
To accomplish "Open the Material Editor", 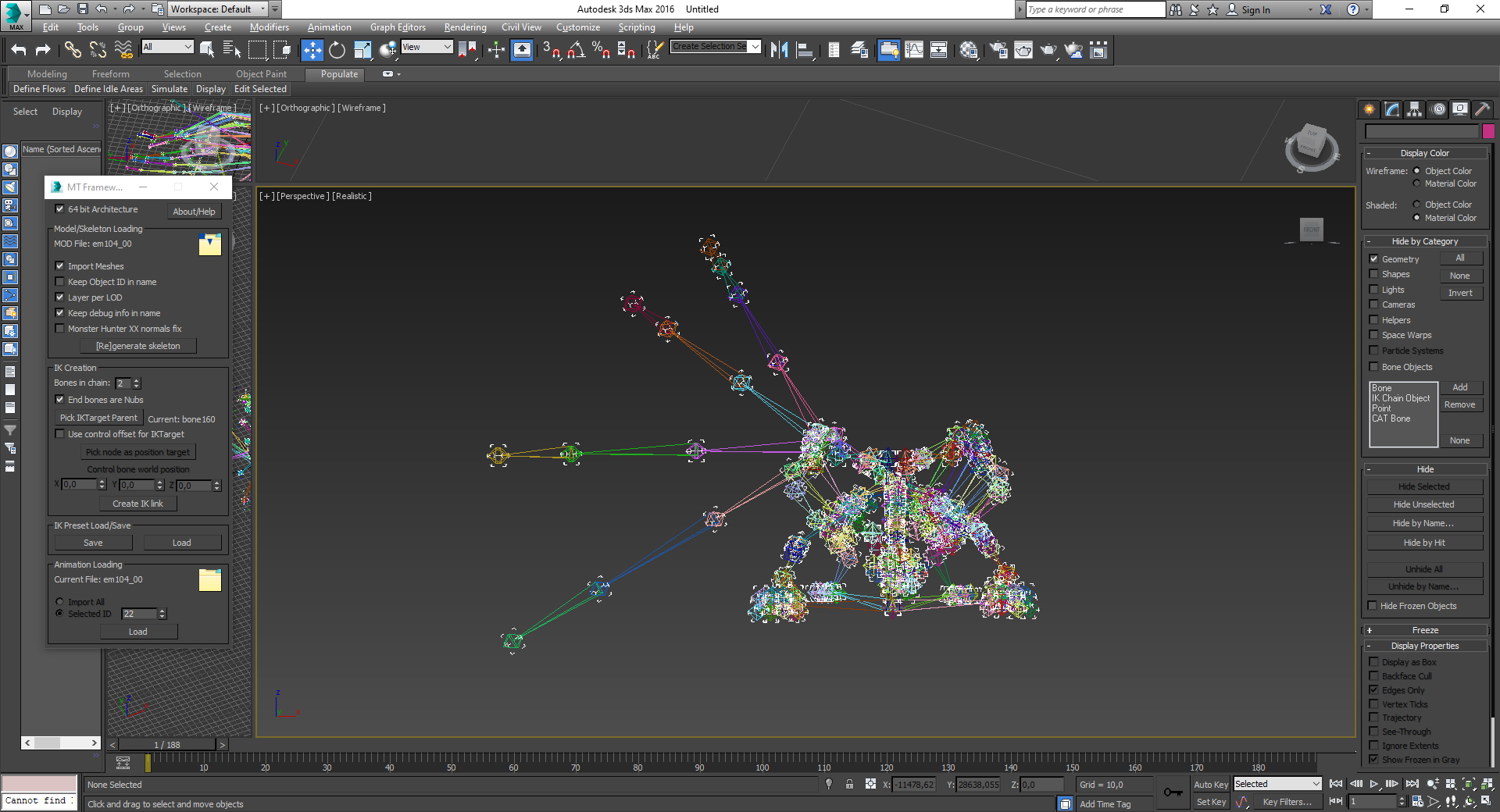I will 969,49.
